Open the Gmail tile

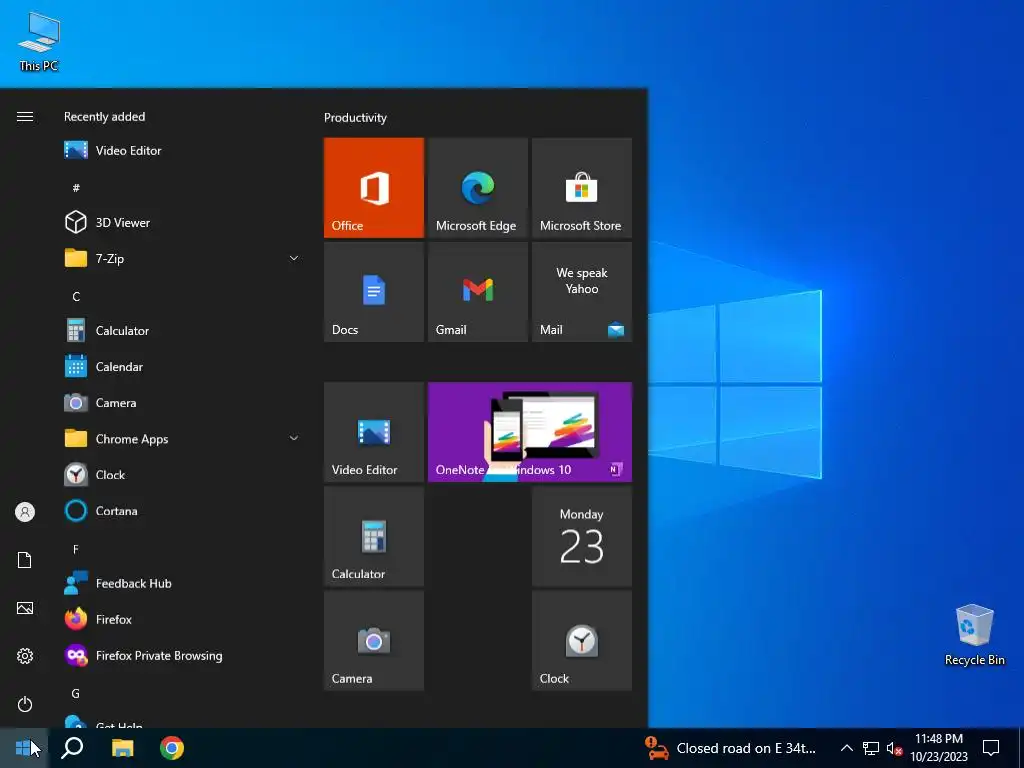[477, 292]
